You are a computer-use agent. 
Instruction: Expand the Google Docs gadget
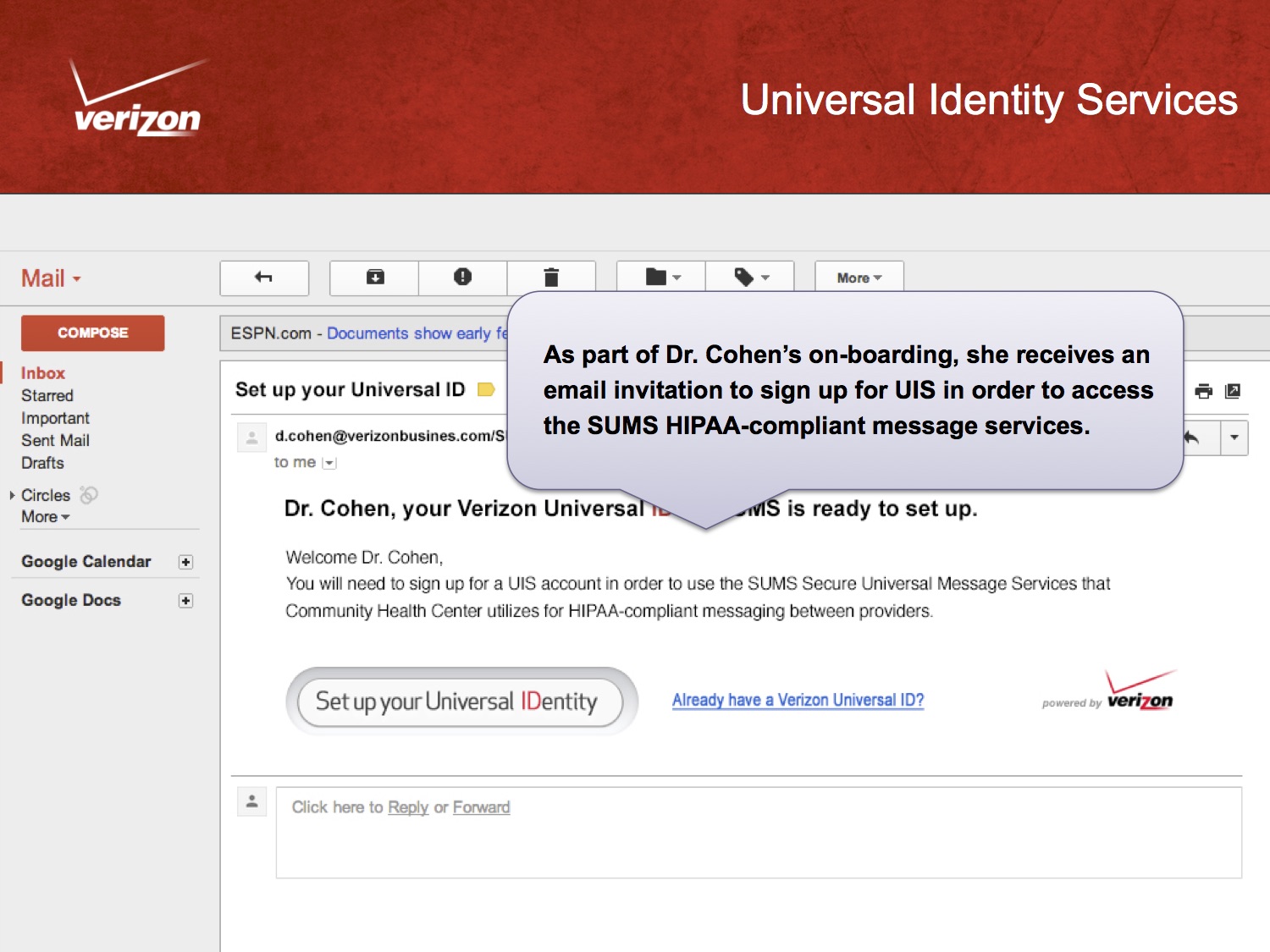(x=185, y=601)
